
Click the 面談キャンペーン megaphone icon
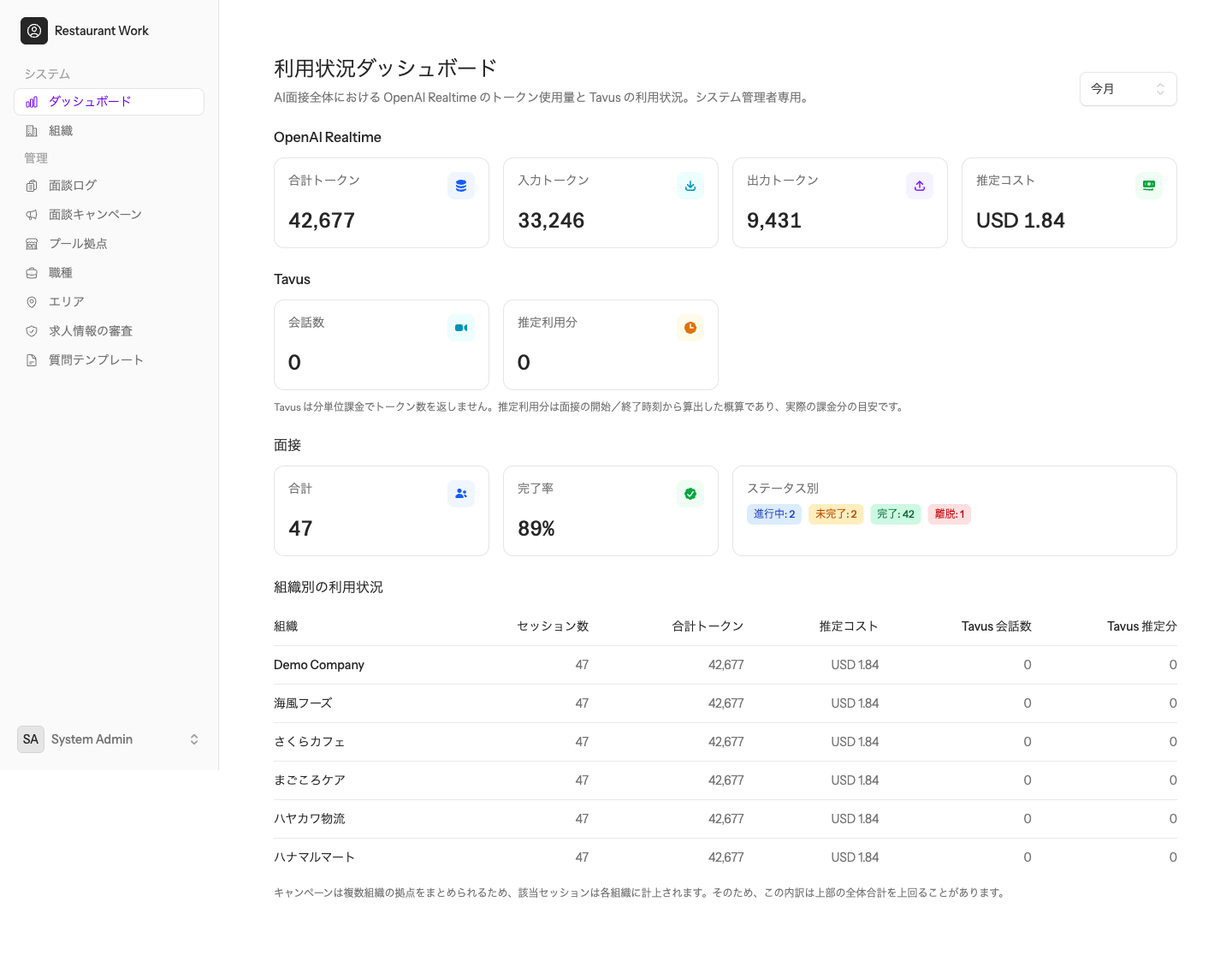(x=32, y=215)
